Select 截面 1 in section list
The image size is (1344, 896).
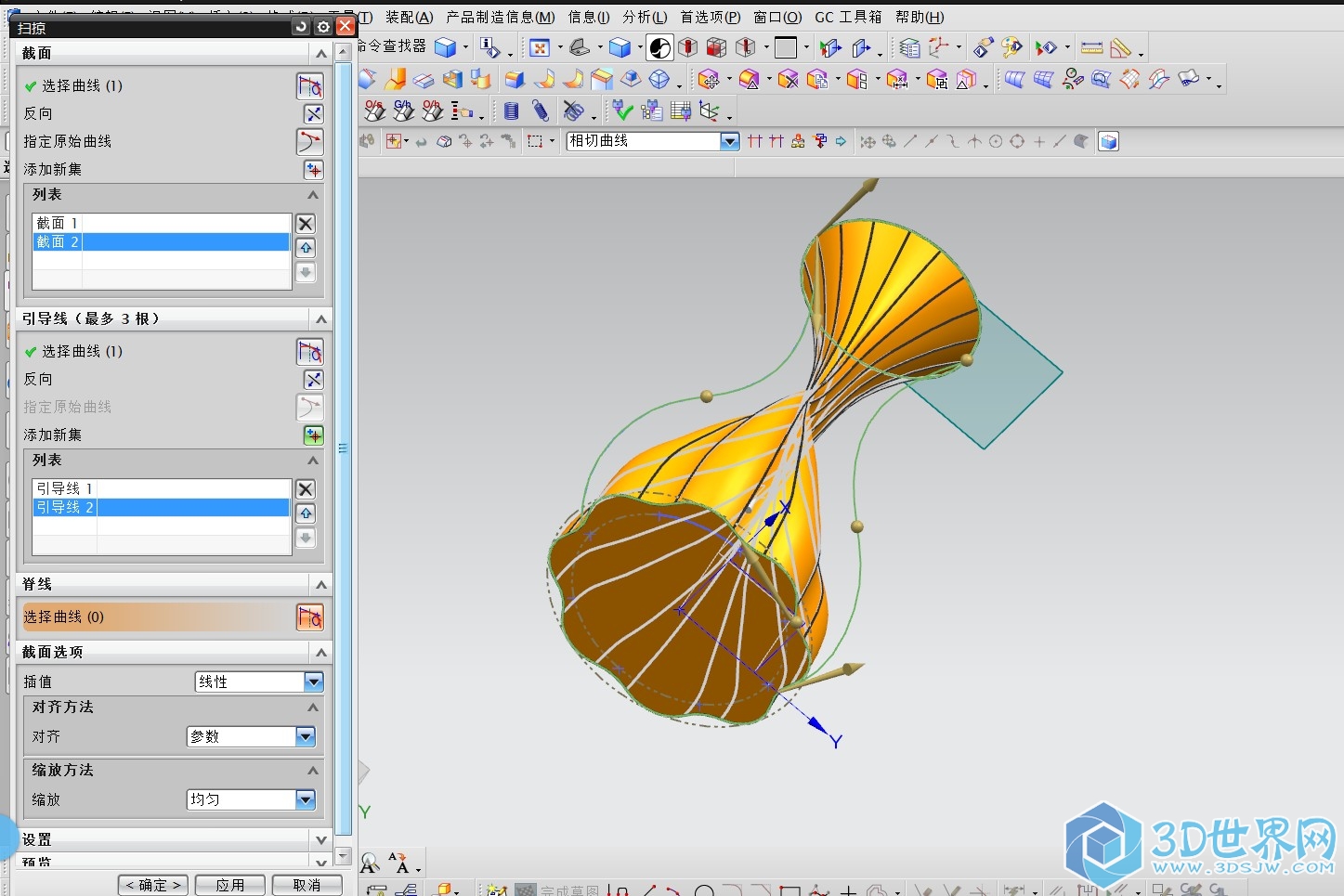[162, 223]
